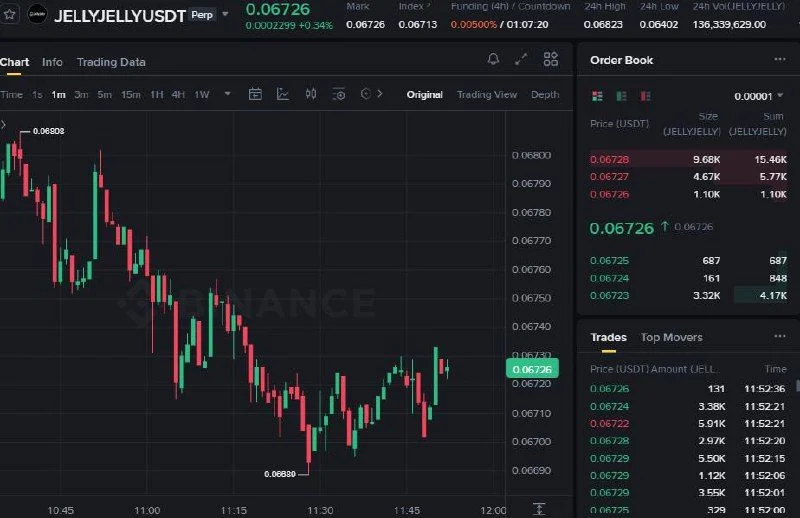Click ask price 0.06727 in order book
The width and height of the screenshot is (800, 518).
[609, 177]
